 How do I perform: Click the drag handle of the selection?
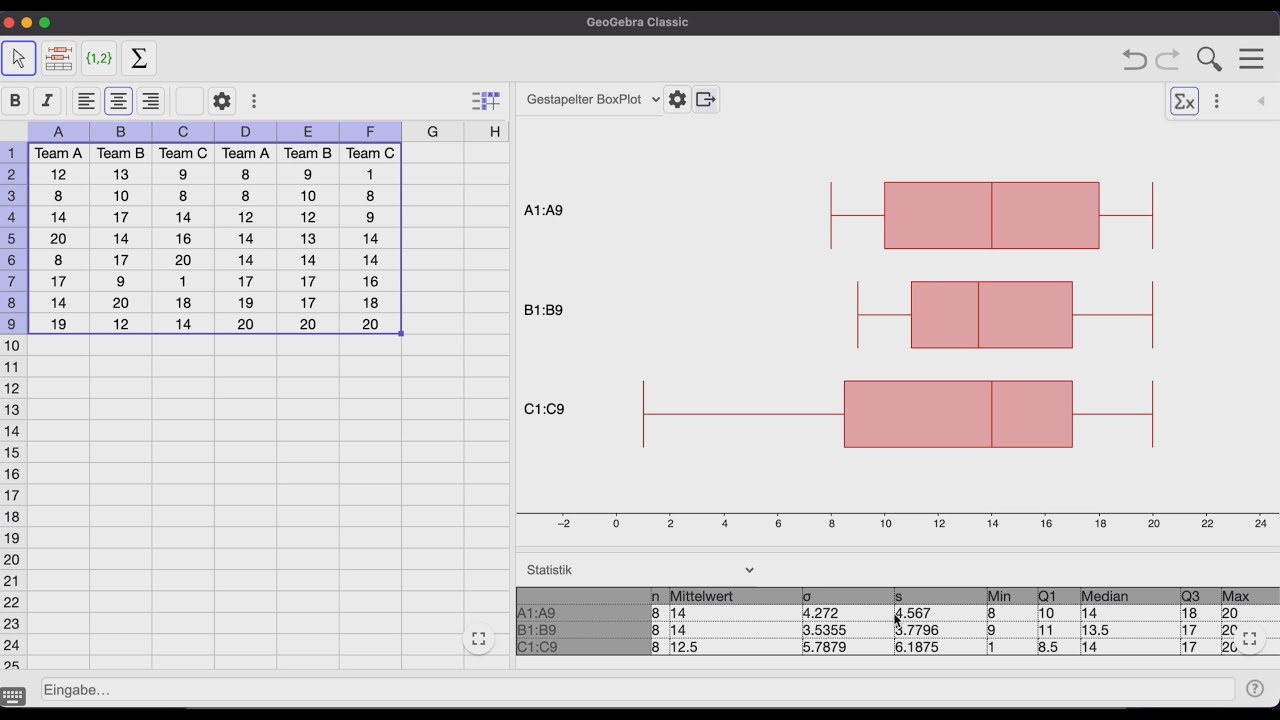point(401,334)
